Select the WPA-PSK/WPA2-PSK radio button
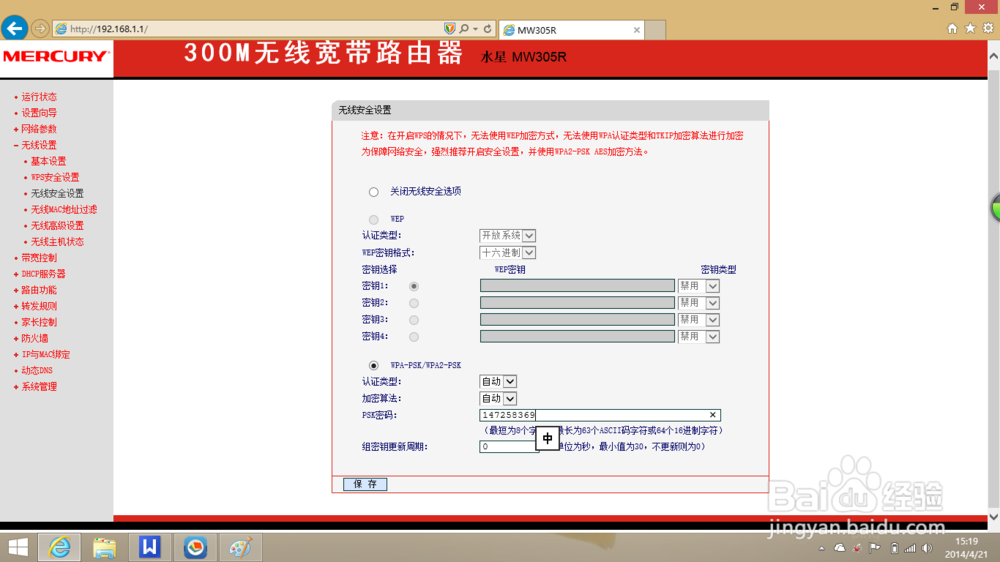 (374, 366)
